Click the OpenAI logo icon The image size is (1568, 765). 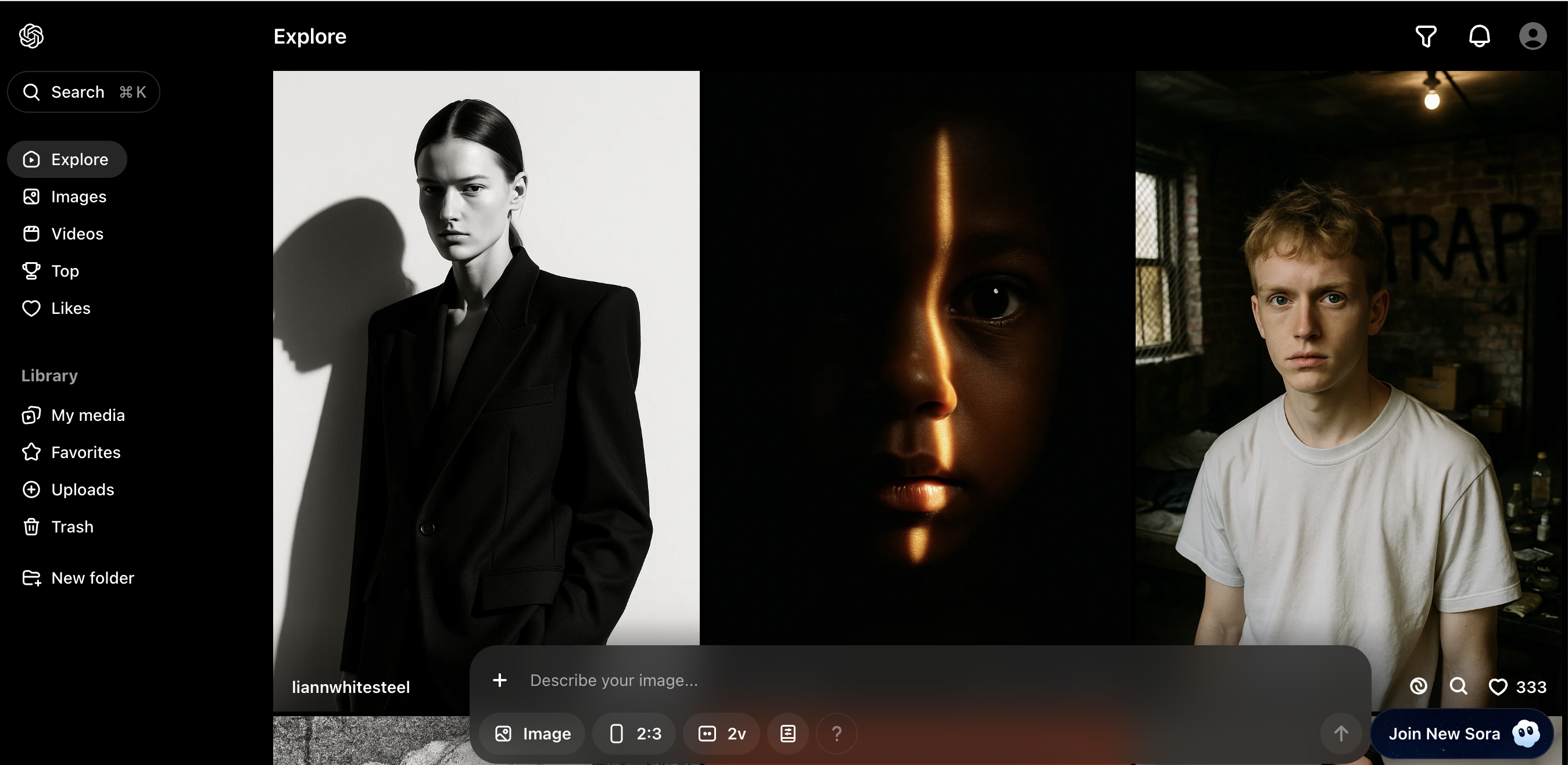(x=31, y=36)
